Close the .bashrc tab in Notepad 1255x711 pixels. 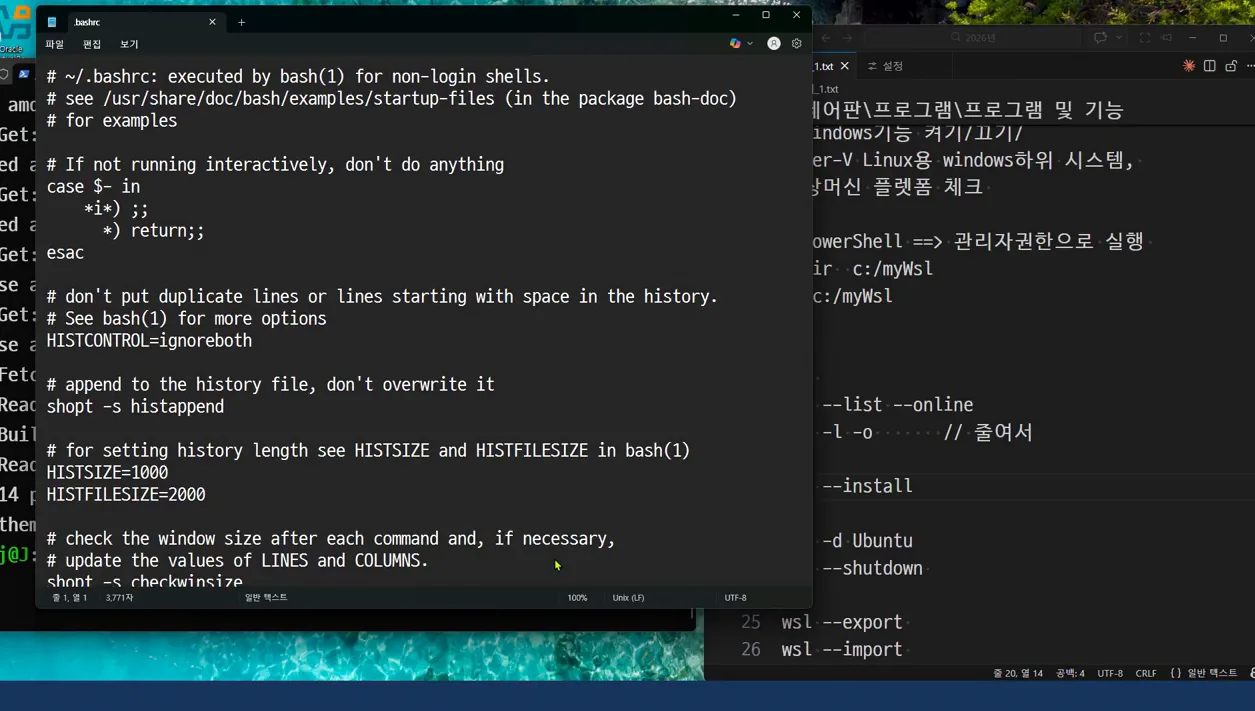click(212, 22)
